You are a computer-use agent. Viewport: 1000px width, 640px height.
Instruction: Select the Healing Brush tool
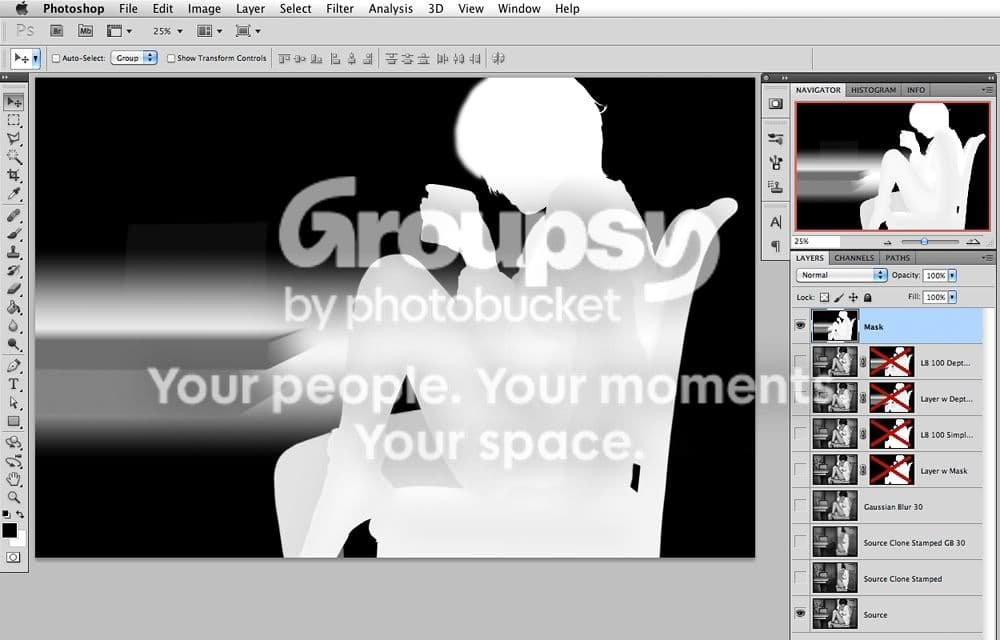(13, 215)
